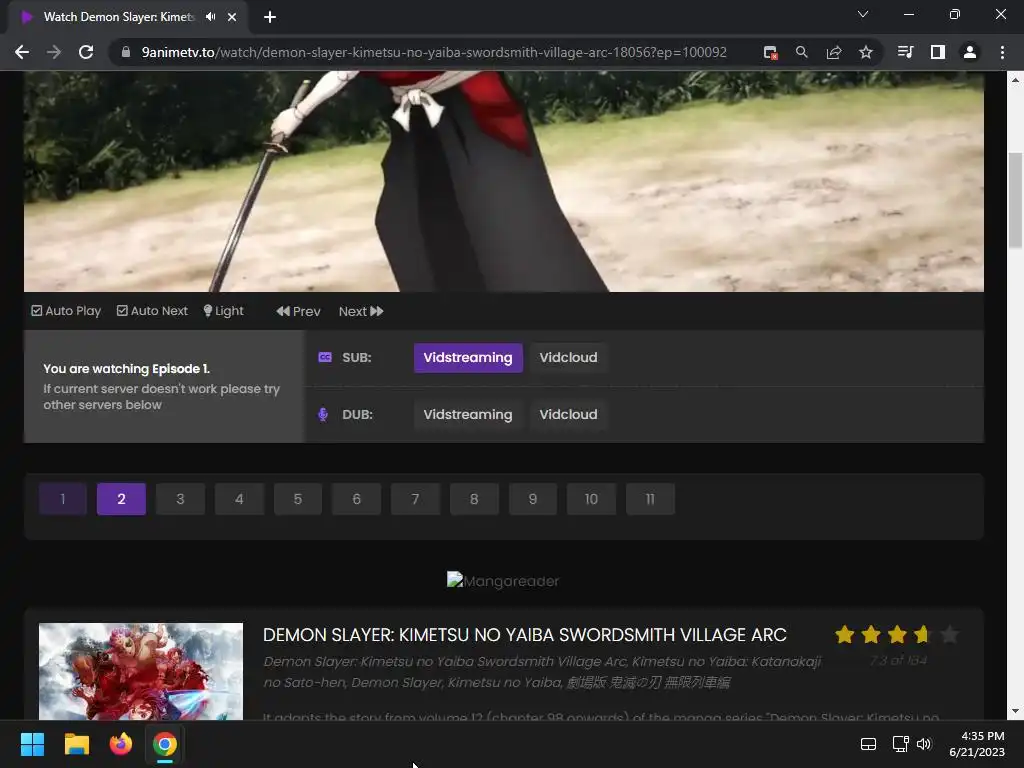Click the zoom magnifier icon in the address bar
The width and height of the screenshot is (1024, 768).
click(x=801, y=52)
